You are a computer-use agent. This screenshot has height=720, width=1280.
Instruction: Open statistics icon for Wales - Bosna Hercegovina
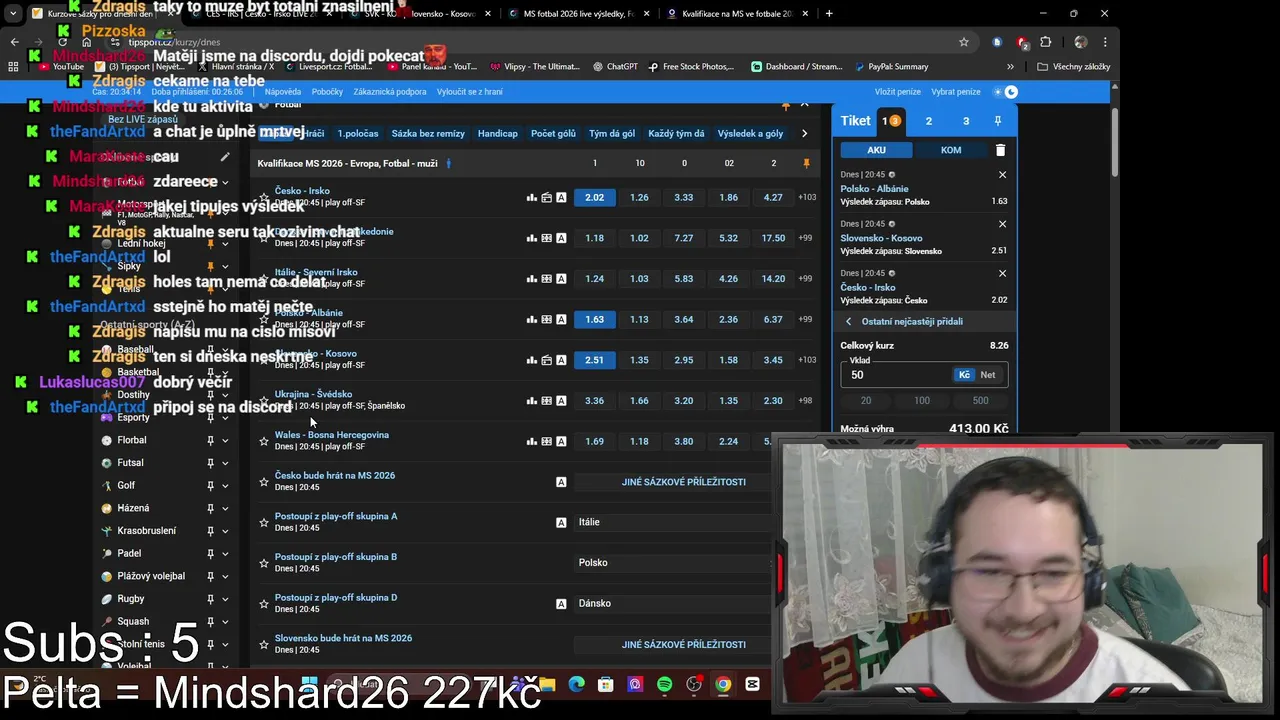[532, 441]
